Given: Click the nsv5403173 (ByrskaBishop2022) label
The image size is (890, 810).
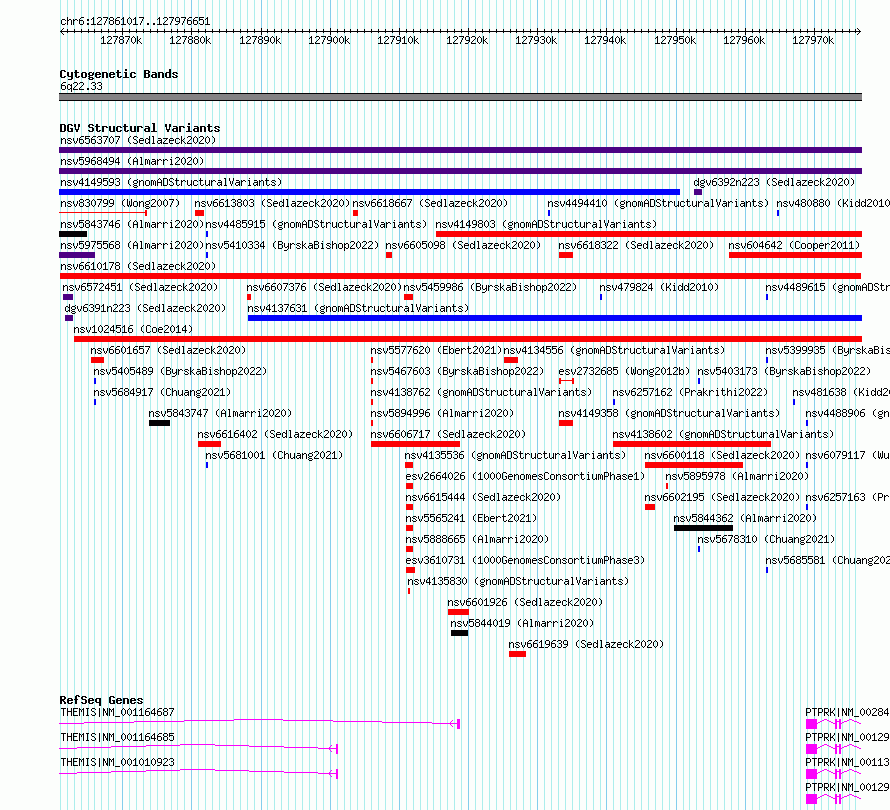Looking at the screenshot, I should (x=784, y=371).
